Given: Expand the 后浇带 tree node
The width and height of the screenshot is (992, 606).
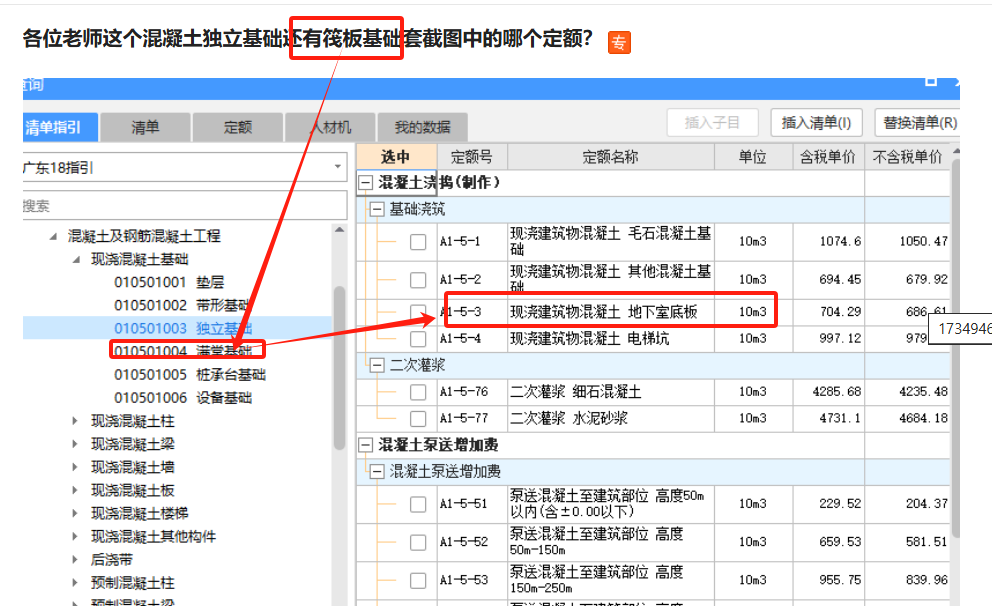Looking at the screenshot, I should pos(75,560).
